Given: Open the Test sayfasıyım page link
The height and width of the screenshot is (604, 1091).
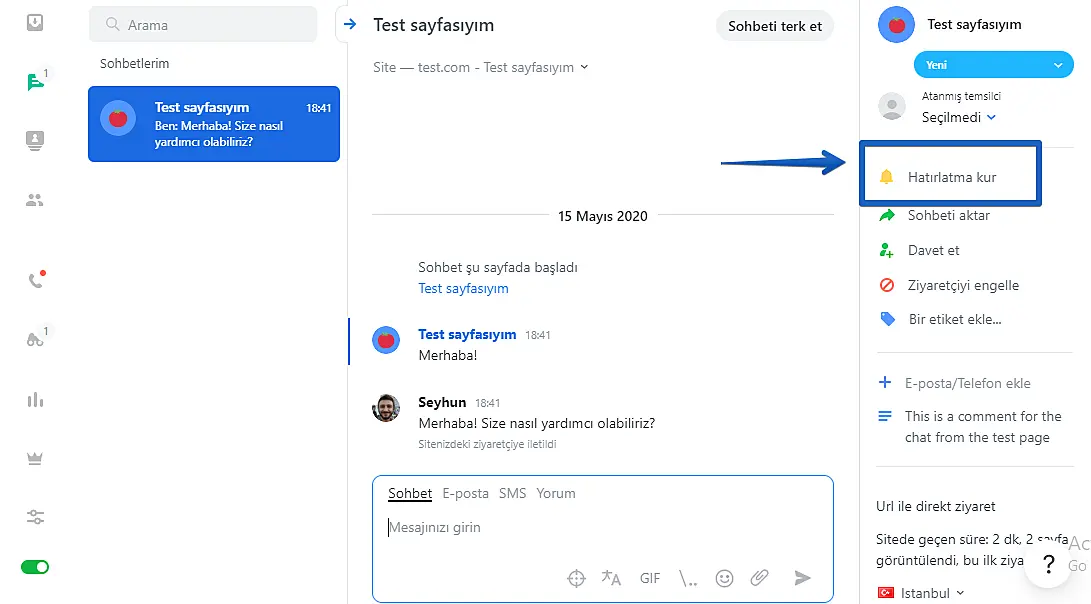Looking at the screenshot, I should 463,288.
